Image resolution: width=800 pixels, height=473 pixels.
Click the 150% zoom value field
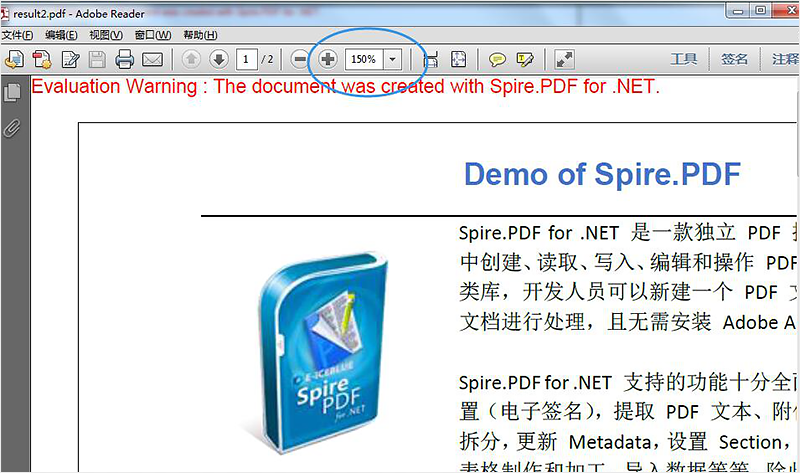(364, 60)
